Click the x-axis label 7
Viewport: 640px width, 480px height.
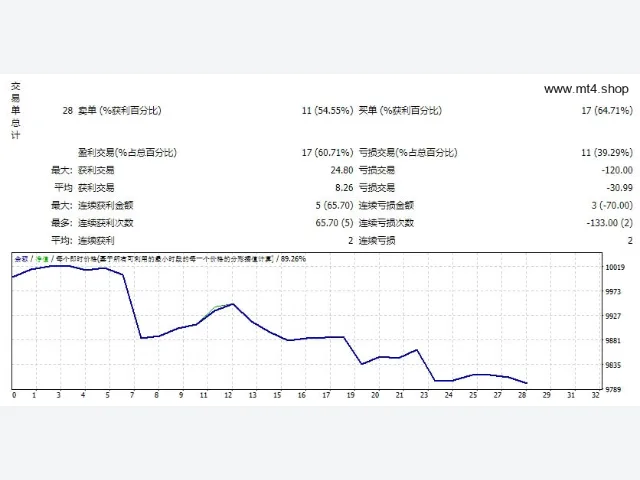coord(132,395)
